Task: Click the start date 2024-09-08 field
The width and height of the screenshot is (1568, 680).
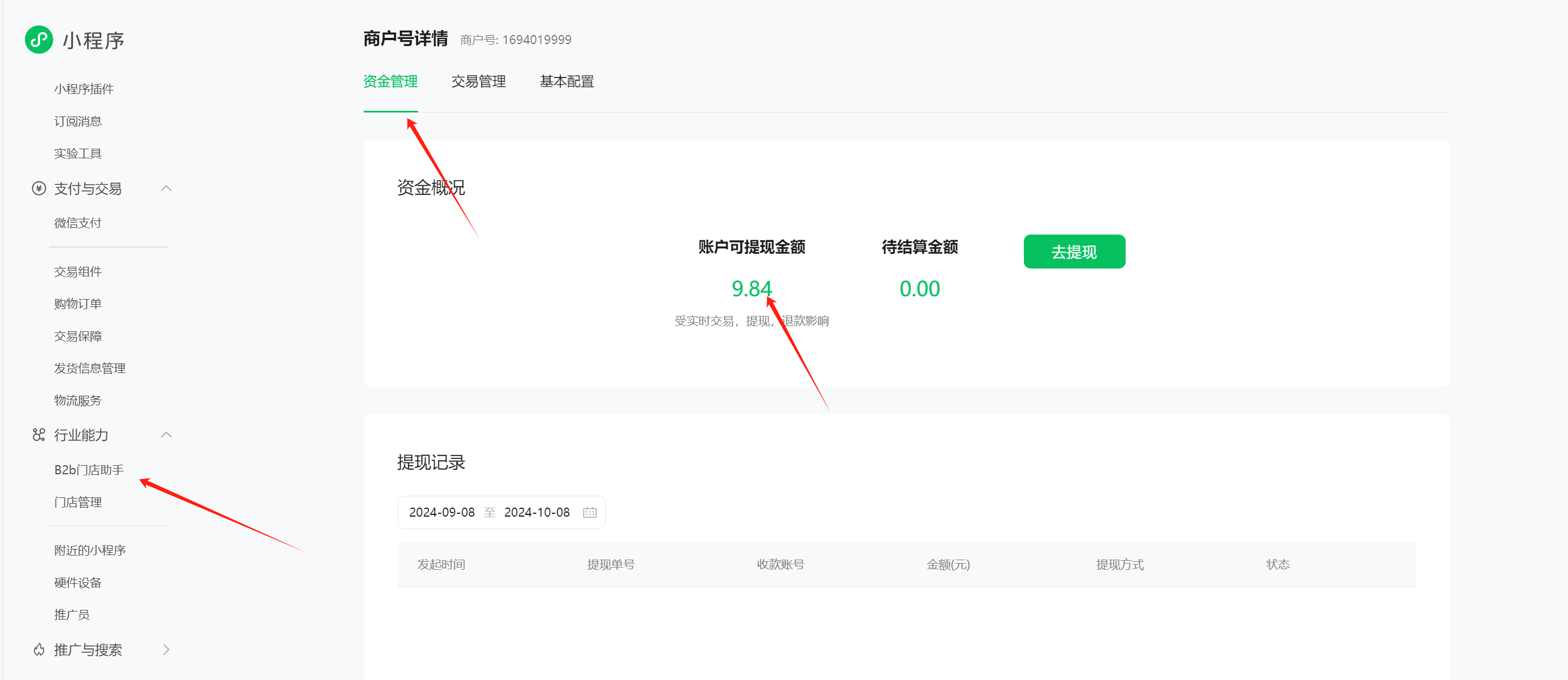Action: coord(441,512)
